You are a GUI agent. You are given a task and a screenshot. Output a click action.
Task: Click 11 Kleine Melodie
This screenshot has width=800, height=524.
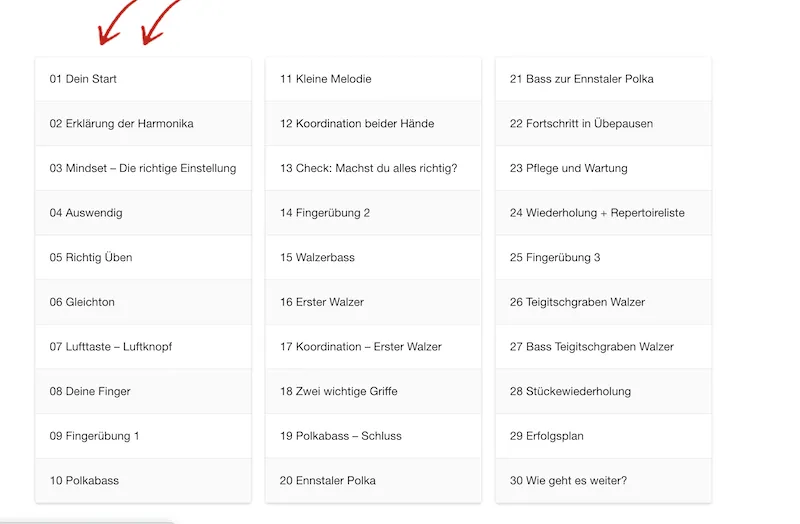coord(373,79)
